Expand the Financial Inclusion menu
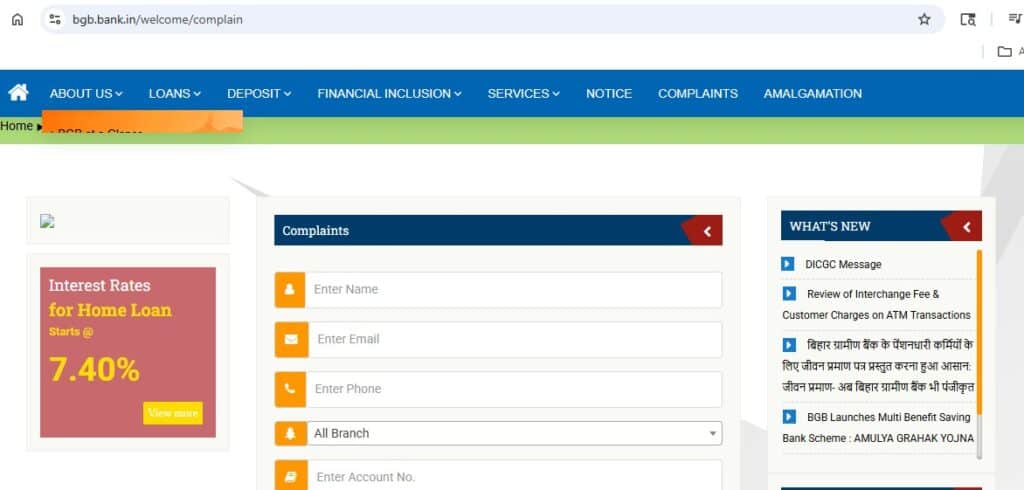 (x=389, y=93)
